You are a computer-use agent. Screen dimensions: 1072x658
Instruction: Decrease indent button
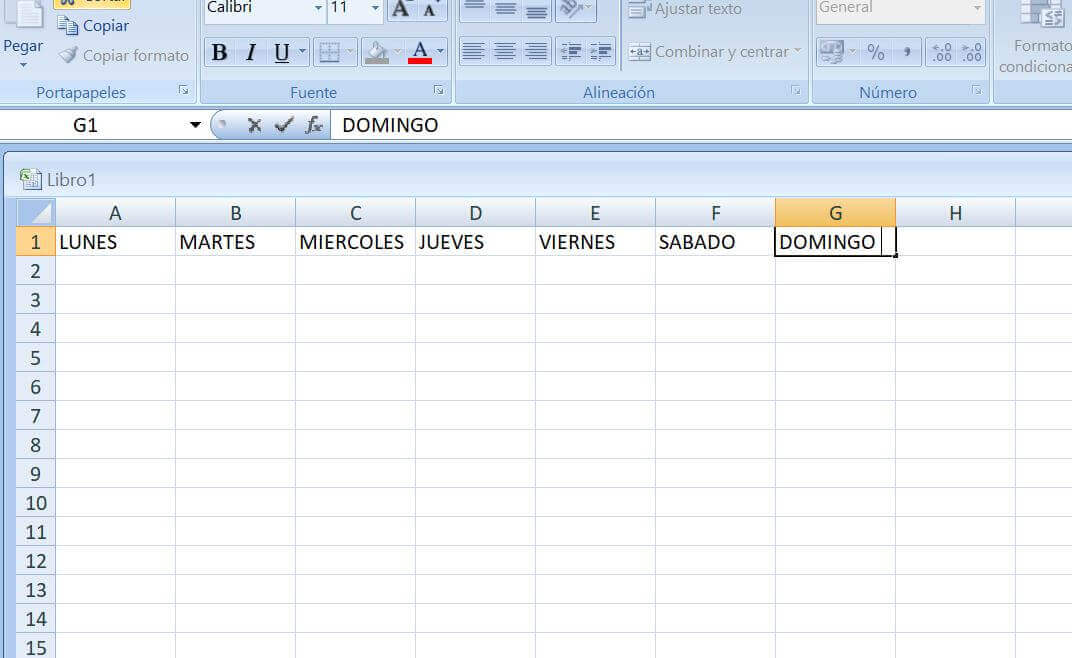pos(570,51)
